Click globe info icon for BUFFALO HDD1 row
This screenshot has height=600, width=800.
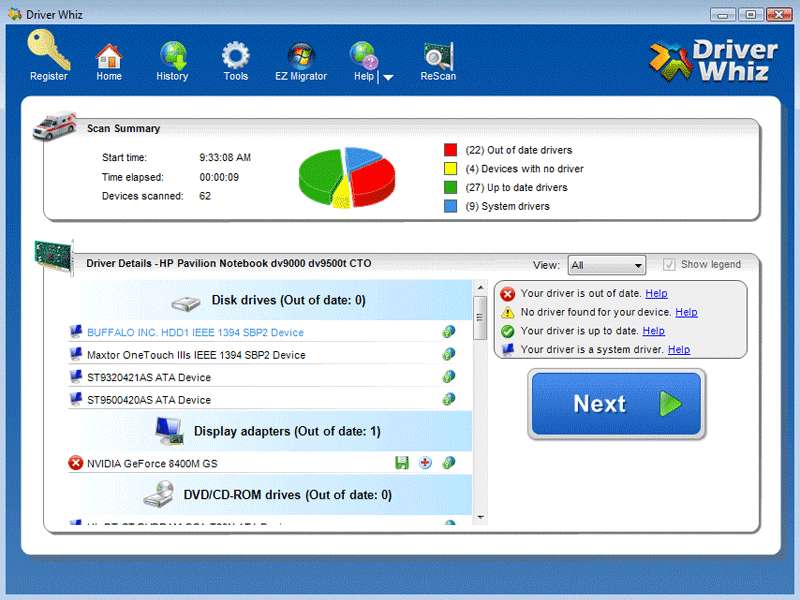coord(448,332)
